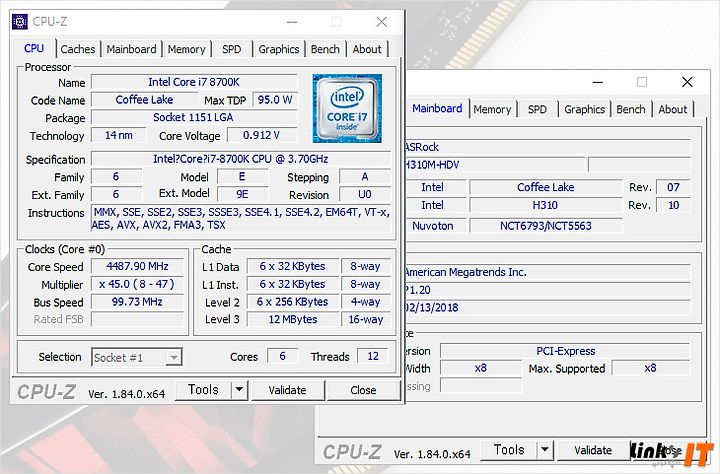Click the Code Name value 'Coffee Lake' in CPU tab

pos(144,100)
